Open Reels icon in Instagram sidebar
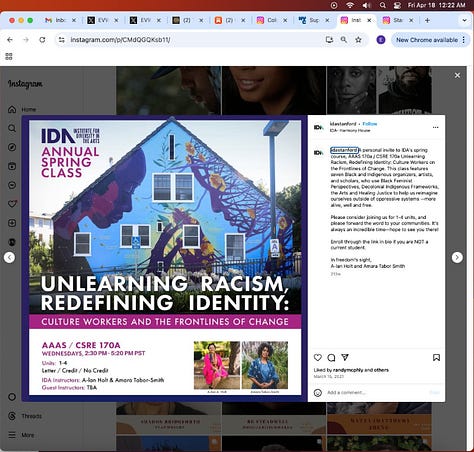The height and width of the screenshot is (452, 474). (x=12, y=166)
